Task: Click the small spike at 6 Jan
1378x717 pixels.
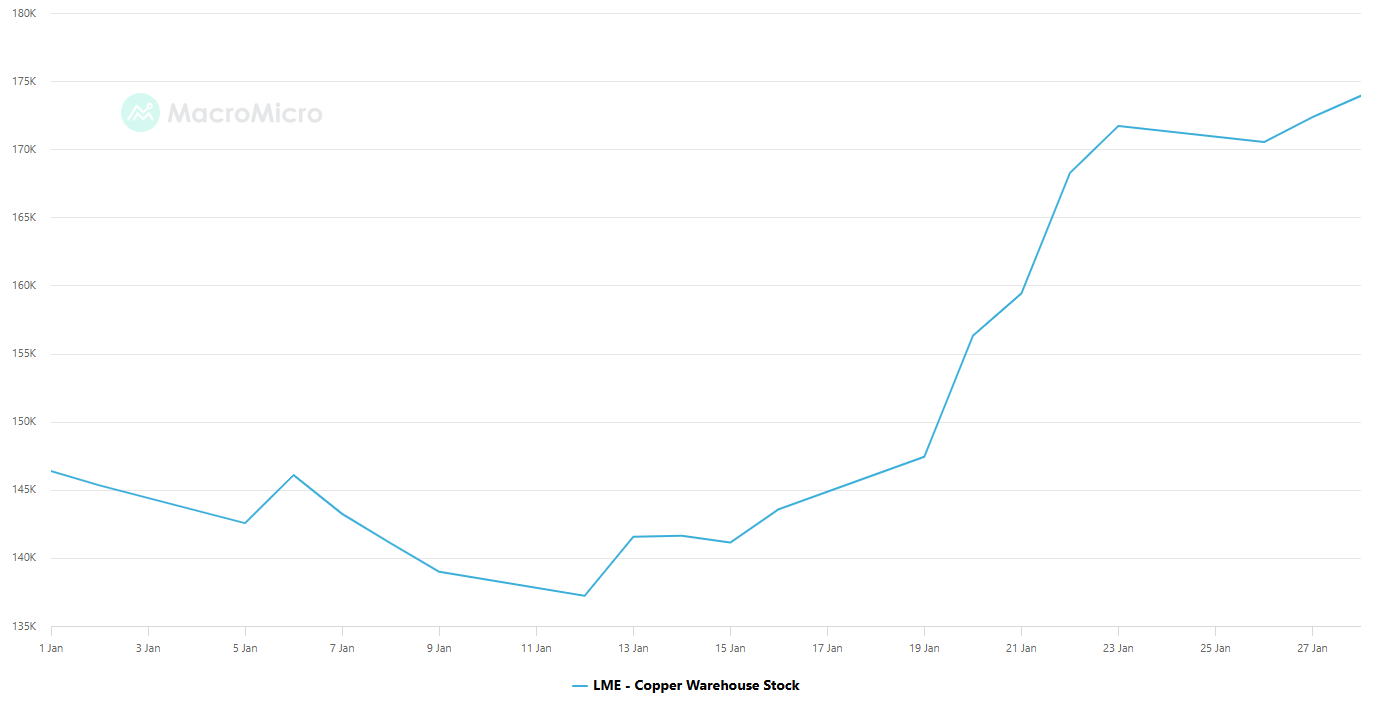Action: pos(294,474)
